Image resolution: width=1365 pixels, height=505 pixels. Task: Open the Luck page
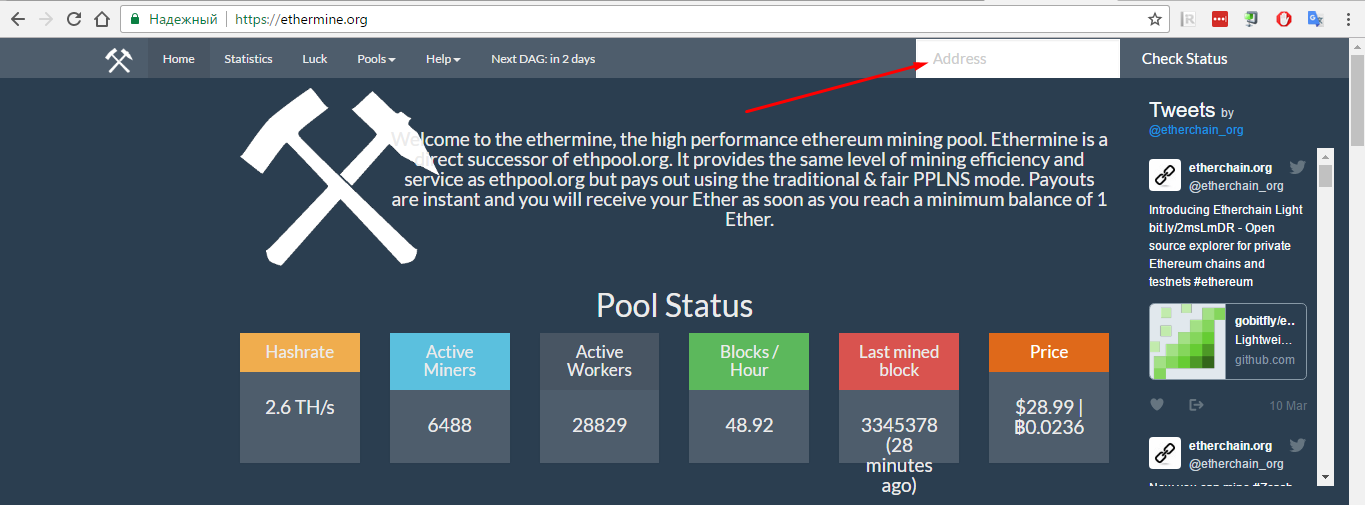(315, 59)
